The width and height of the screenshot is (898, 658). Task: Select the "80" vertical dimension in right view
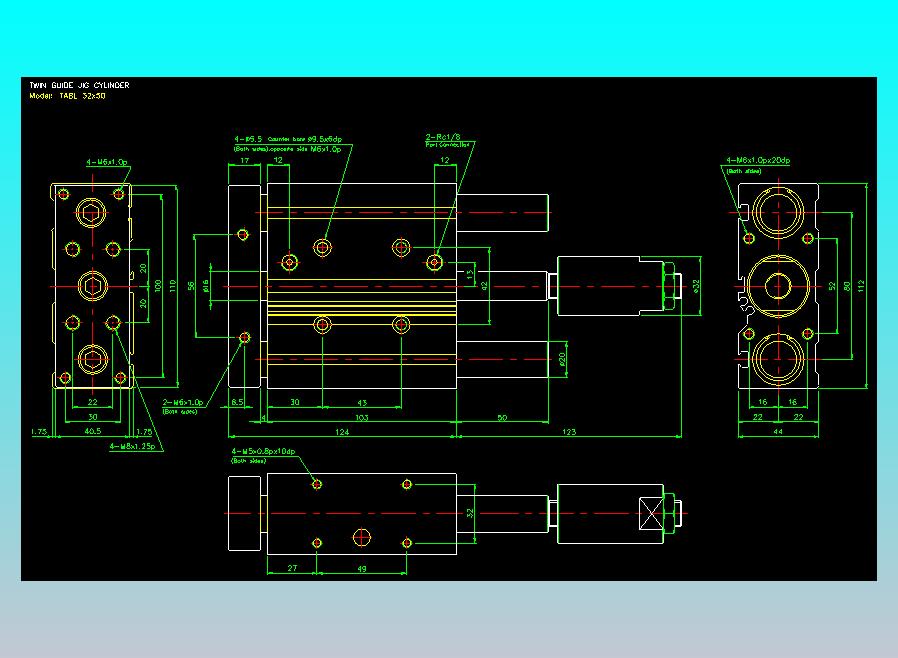click(x=847, y=286)
